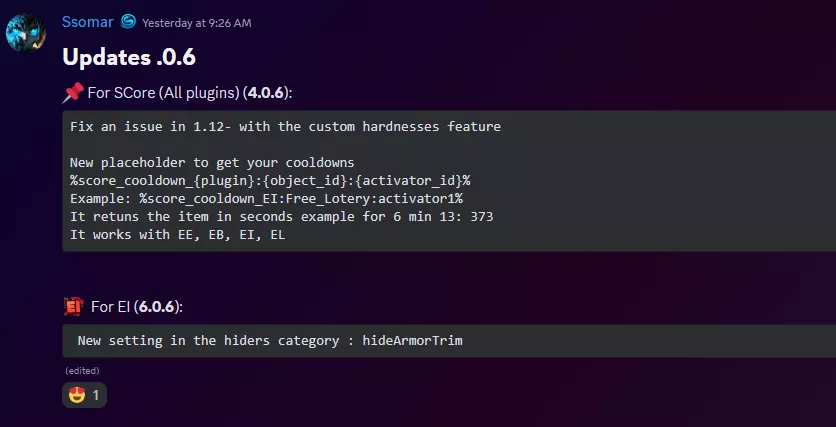Click the heart-eyes reaction count number
Image resolution: width=836 pixels, height=427 pixels.
coord(96,395)
